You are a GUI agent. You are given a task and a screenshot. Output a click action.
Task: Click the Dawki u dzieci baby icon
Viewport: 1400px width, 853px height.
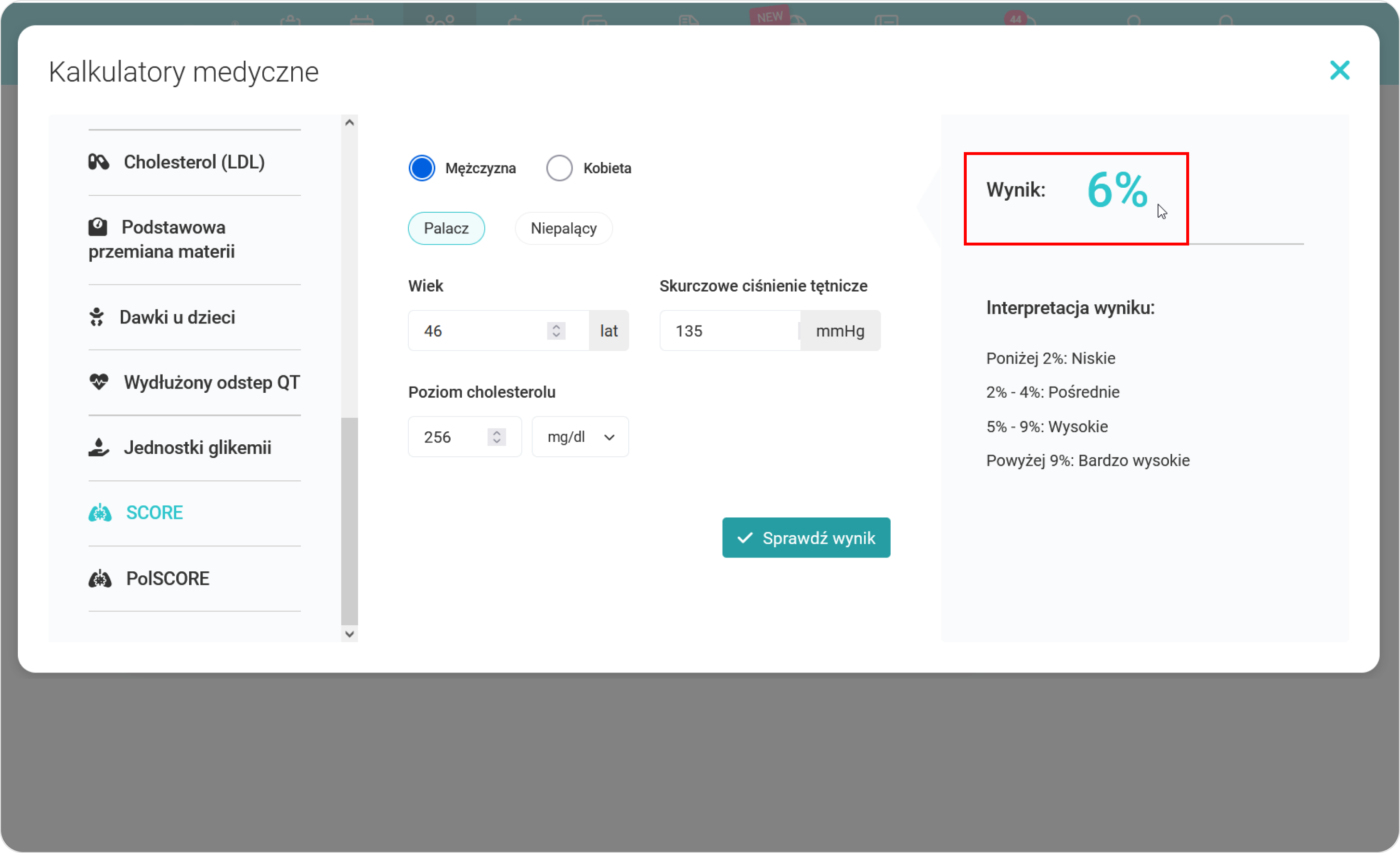(x=96, y=317)
